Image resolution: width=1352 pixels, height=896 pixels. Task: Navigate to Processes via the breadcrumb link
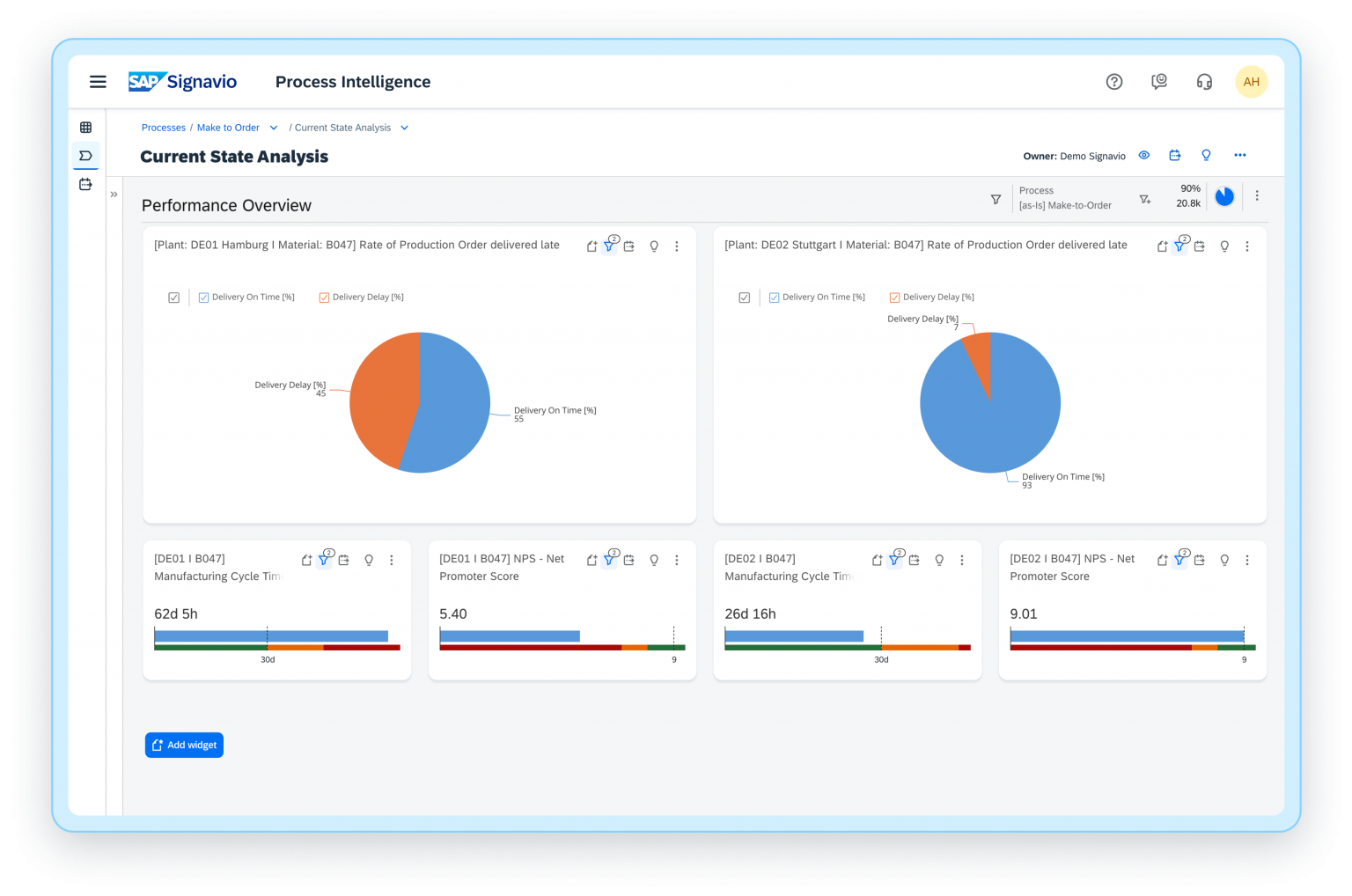click(164, 127)
